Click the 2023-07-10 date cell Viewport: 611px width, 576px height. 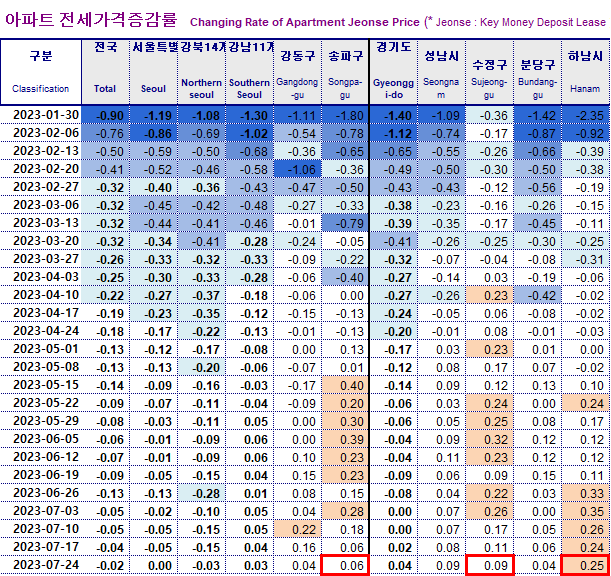point(41,528)
